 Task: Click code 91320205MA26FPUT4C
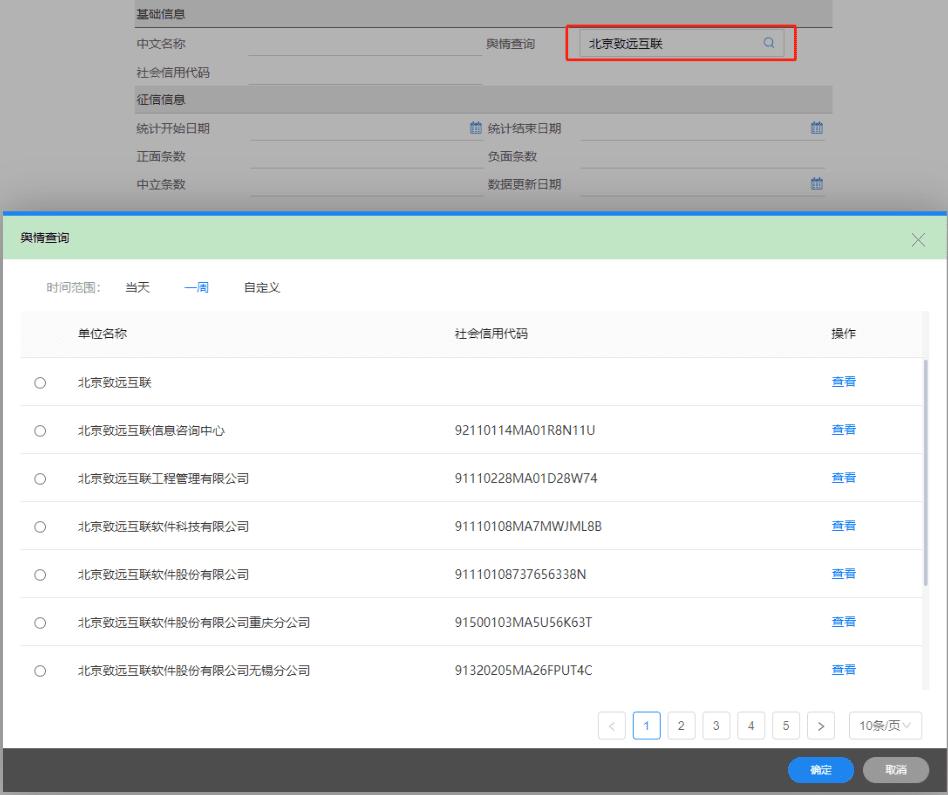(523, 670)
